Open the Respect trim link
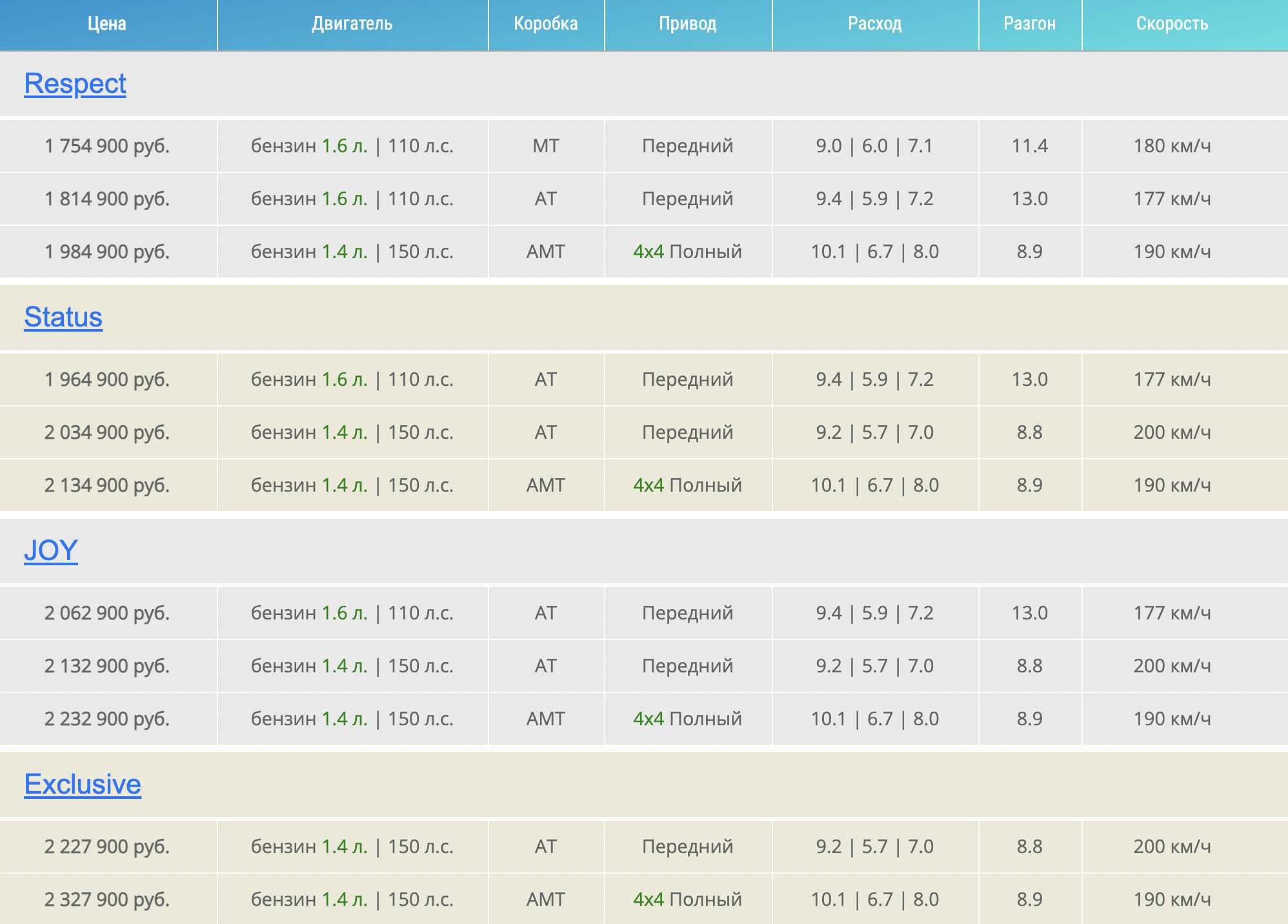 click(x=75, y=84)
